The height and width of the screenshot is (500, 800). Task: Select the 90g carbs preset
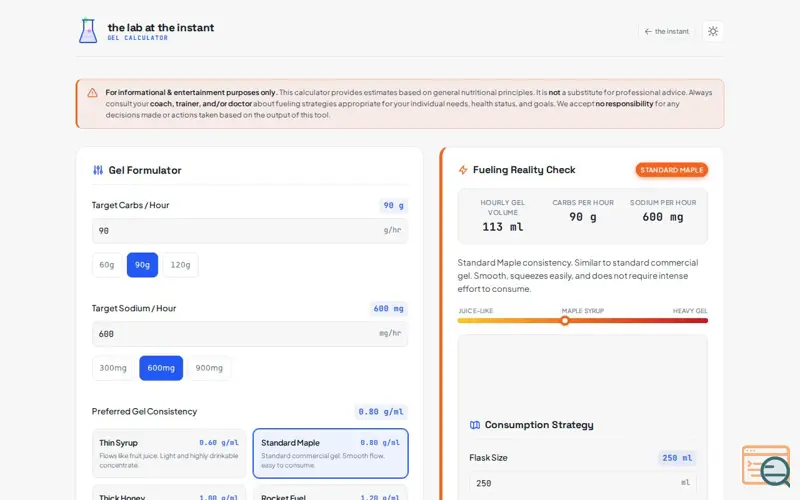(x=142, y=265)
